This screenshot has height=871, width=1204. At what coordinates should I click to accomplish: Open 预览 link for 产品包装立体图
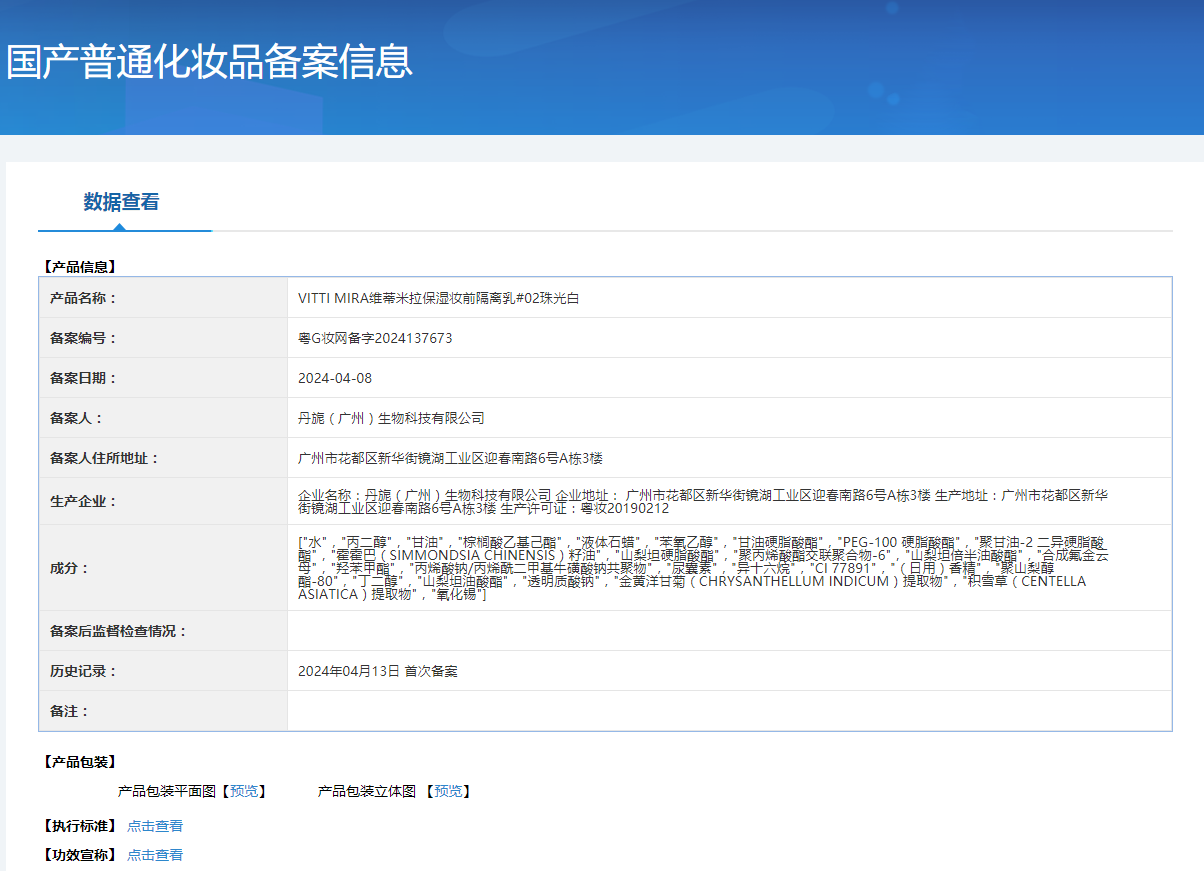coord(448,791)
